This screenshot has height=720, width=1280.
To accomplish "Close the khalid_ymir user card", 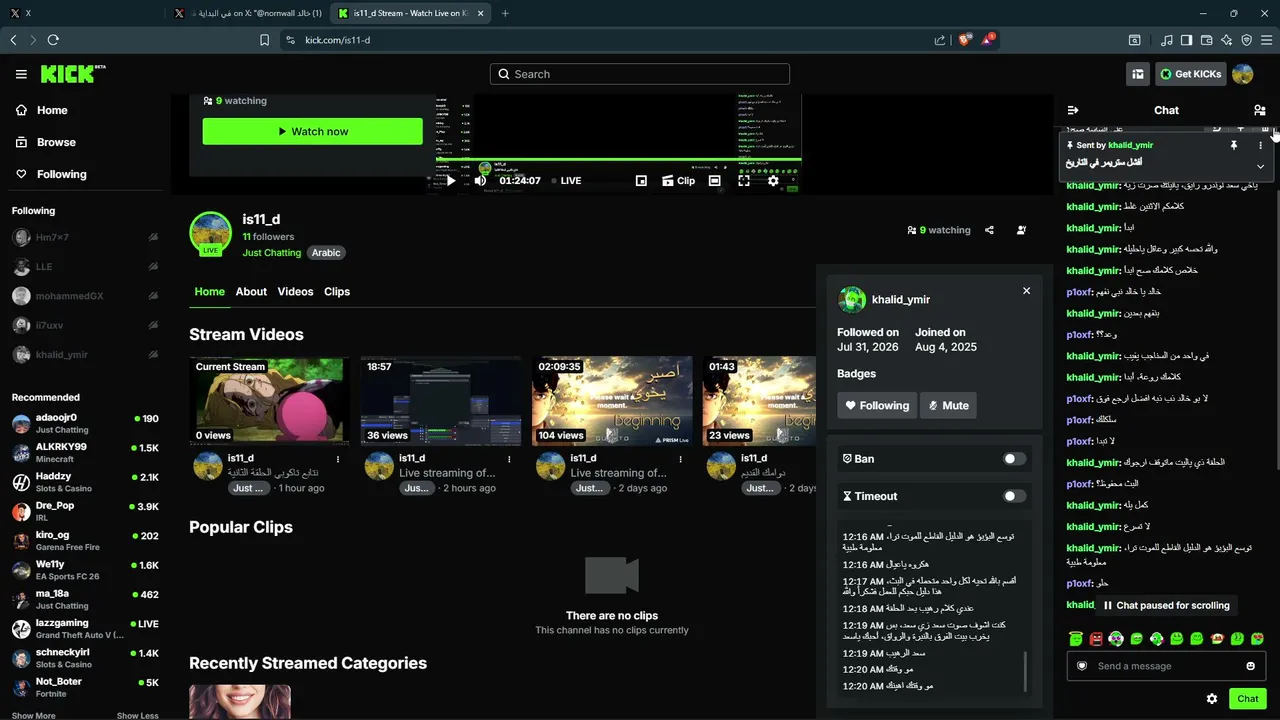I will click(x=1026, y=291).
